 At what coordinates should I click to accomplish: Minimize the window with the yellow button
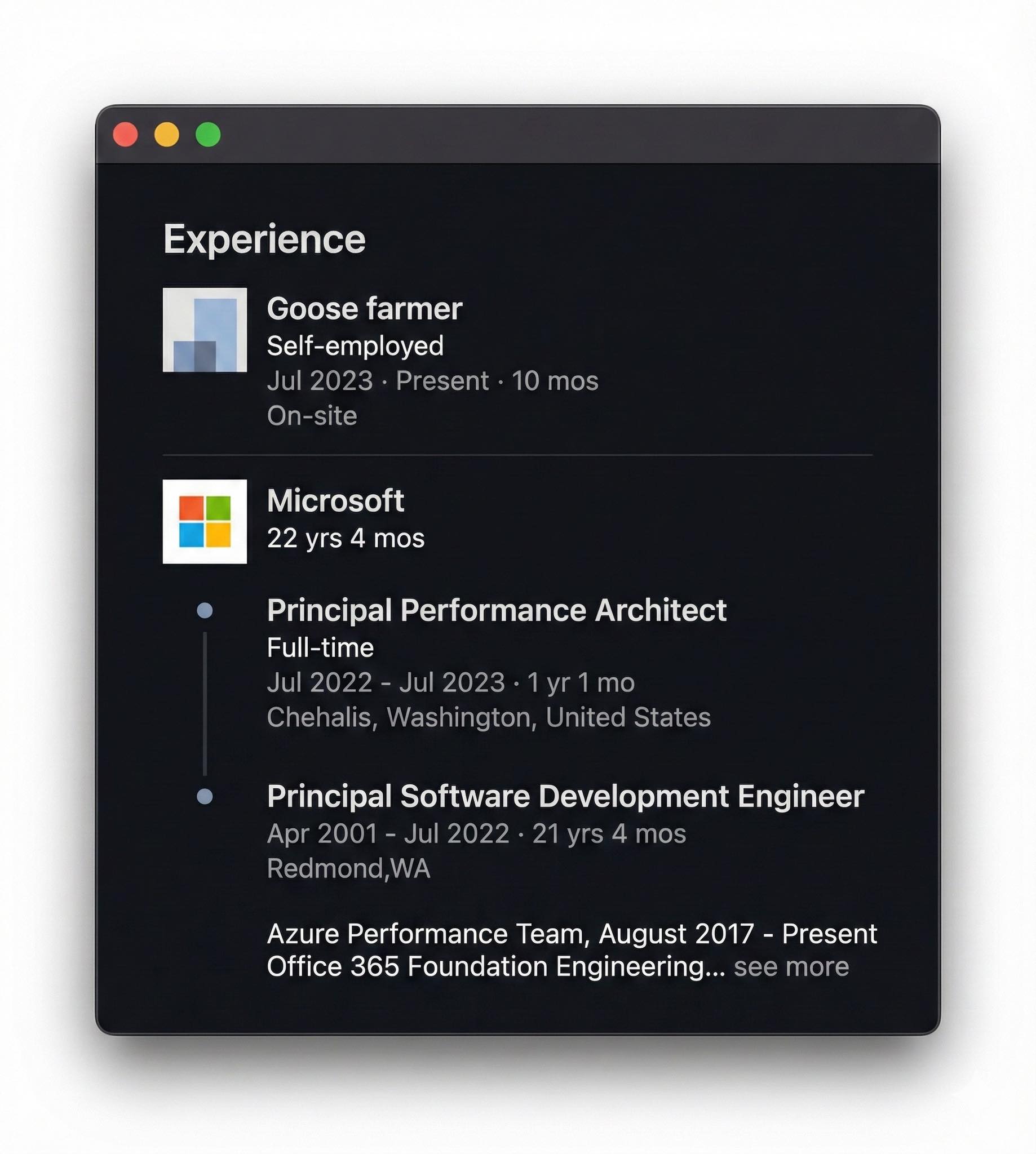(167, 135)
